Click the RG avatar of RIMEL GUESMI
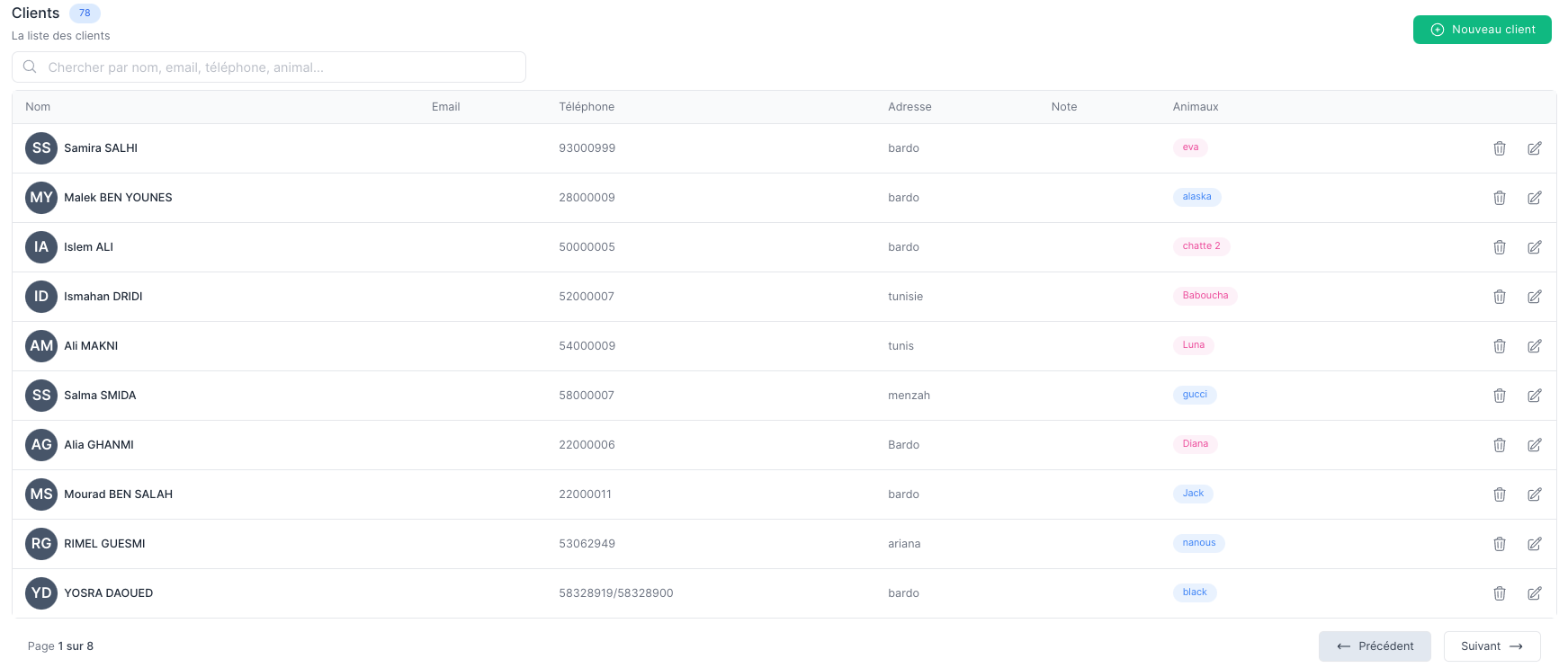Viewport: 1568px width, 668px height. click(x=41, y=544)
